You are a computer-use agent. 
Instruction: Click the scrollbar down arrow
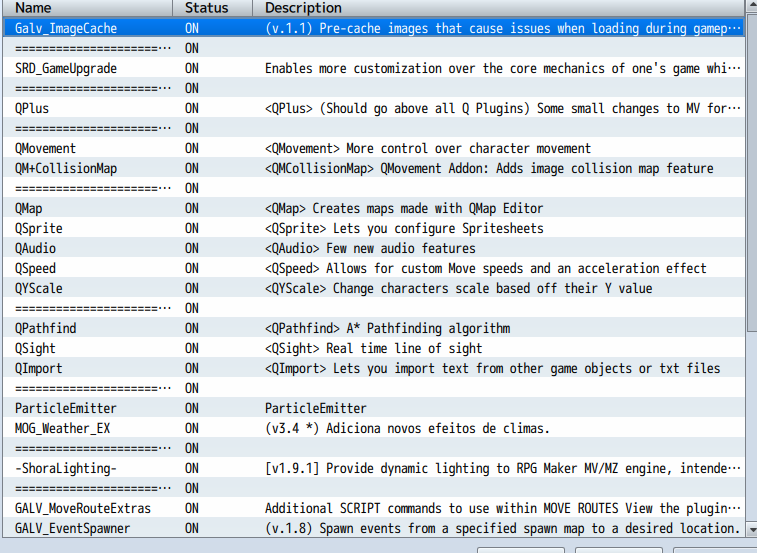(x=752, y=530)
